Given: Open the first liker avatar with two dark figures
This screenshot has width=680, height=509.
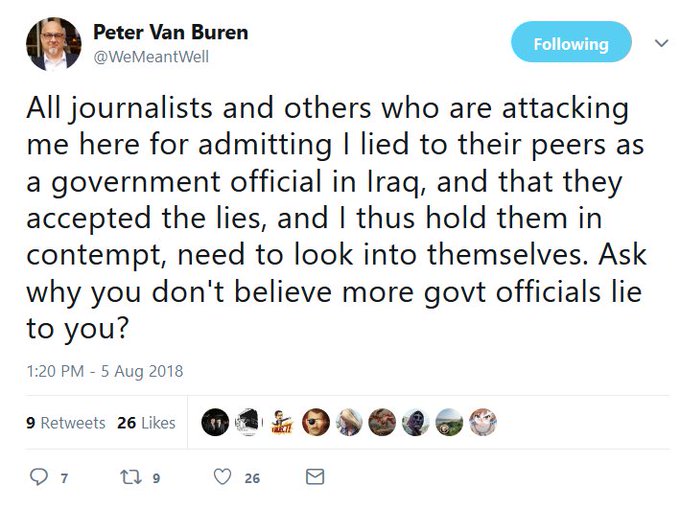Looking at the screenshot, I should coord(214,423).
